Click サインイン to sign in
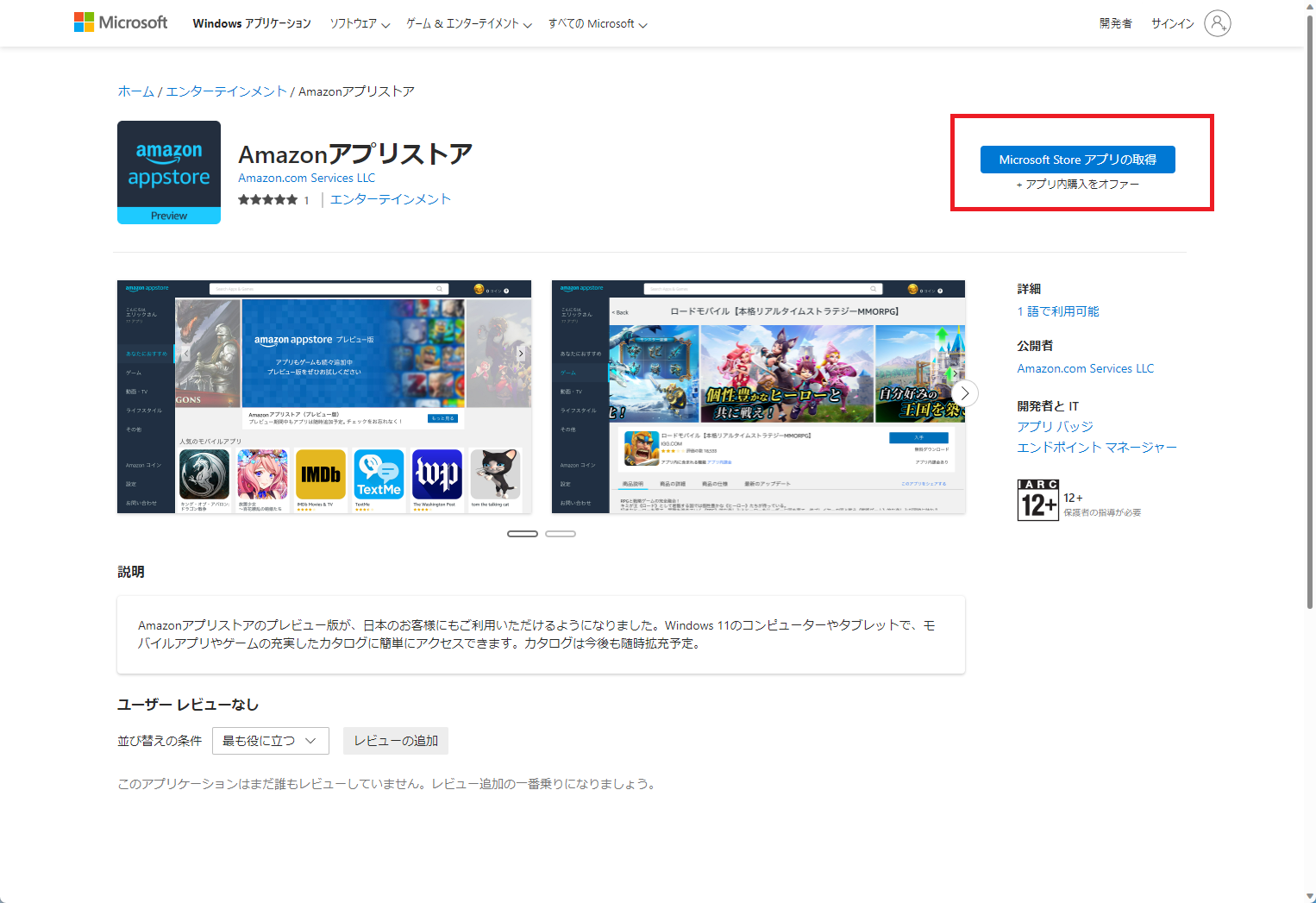This screenshot has height=903, width=1316. coord(1173,23)
